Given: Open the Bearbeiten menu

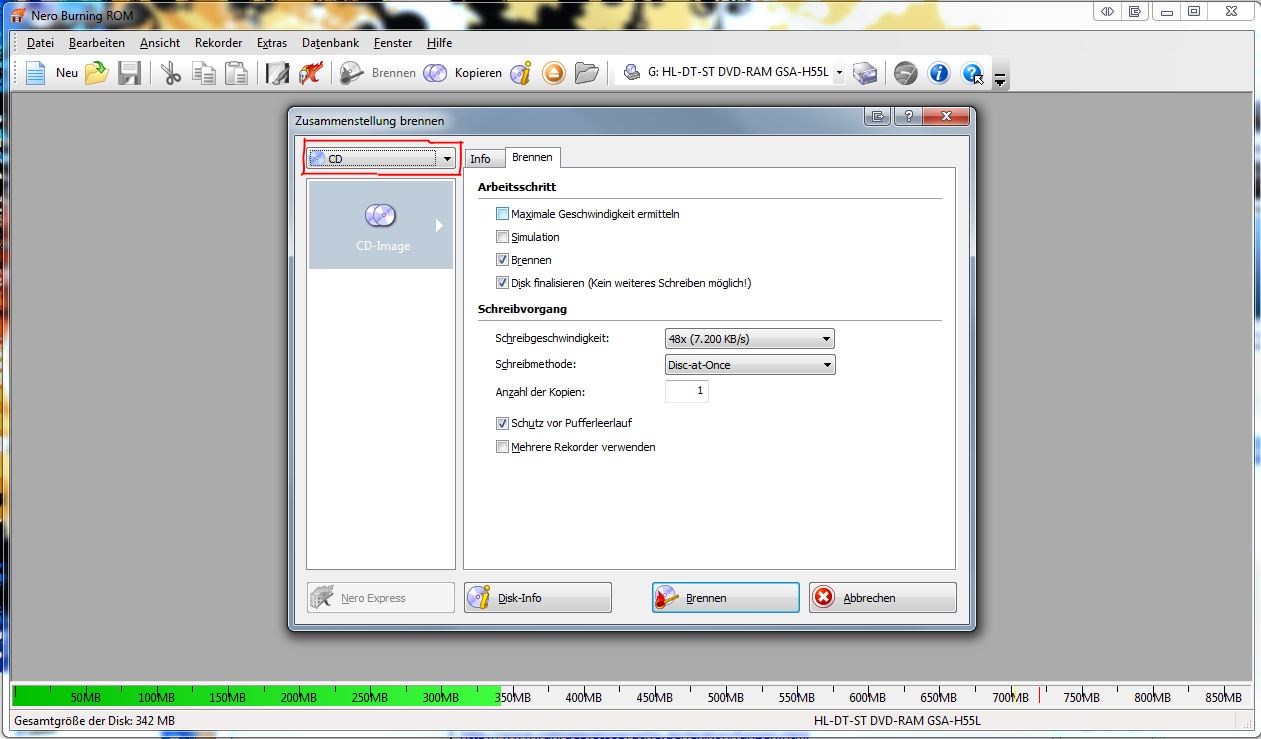Looking at the screenshot, I should point(97,43).
